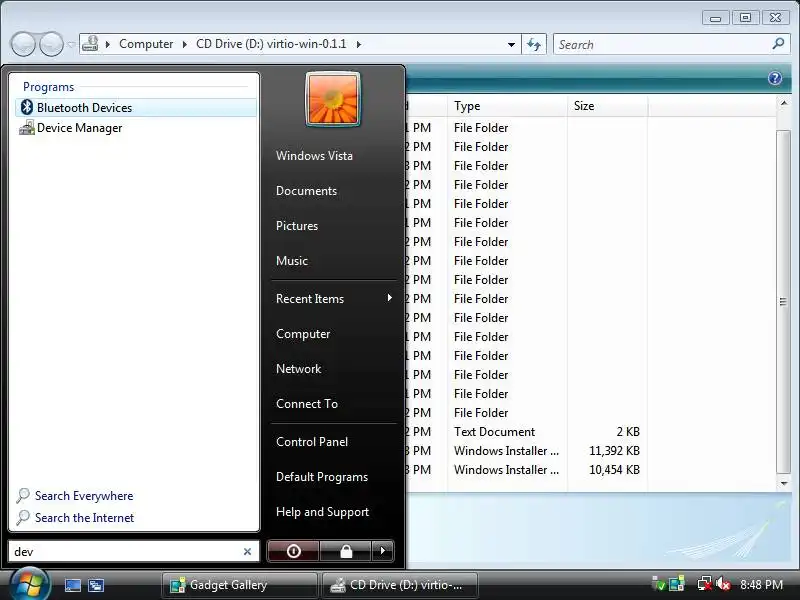Click the 2 KB size cell
Viewport: 800px width, 600px height.
(x=628, y=432)
